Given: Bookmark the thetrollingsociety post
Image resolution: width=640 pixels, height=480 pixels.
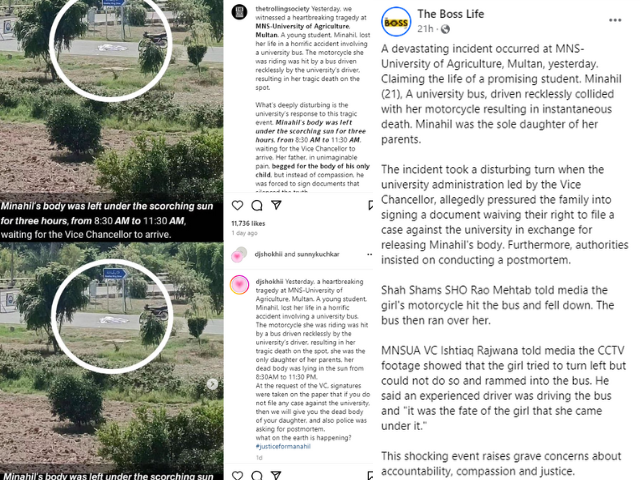Looking at the screenshot, I should point(370,205).
